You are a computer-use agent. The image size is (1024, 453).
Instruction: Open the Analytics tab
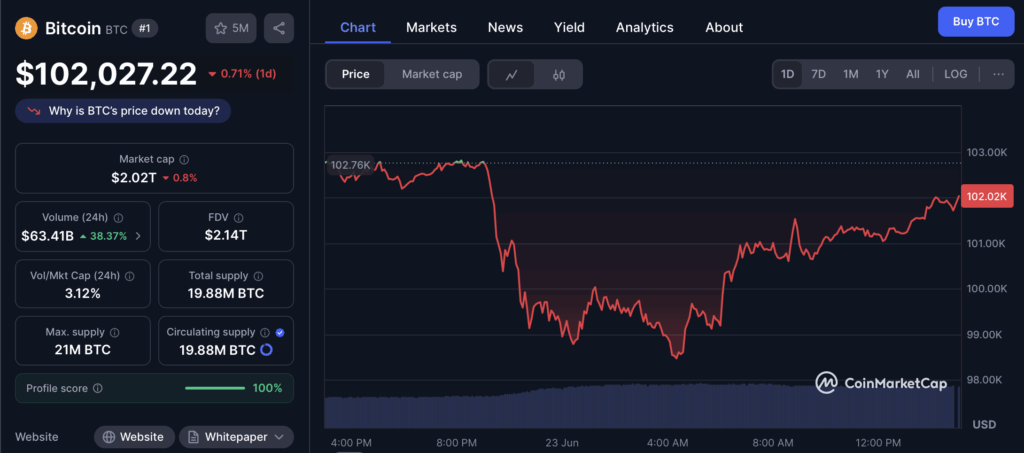click(x=645, y=27)
